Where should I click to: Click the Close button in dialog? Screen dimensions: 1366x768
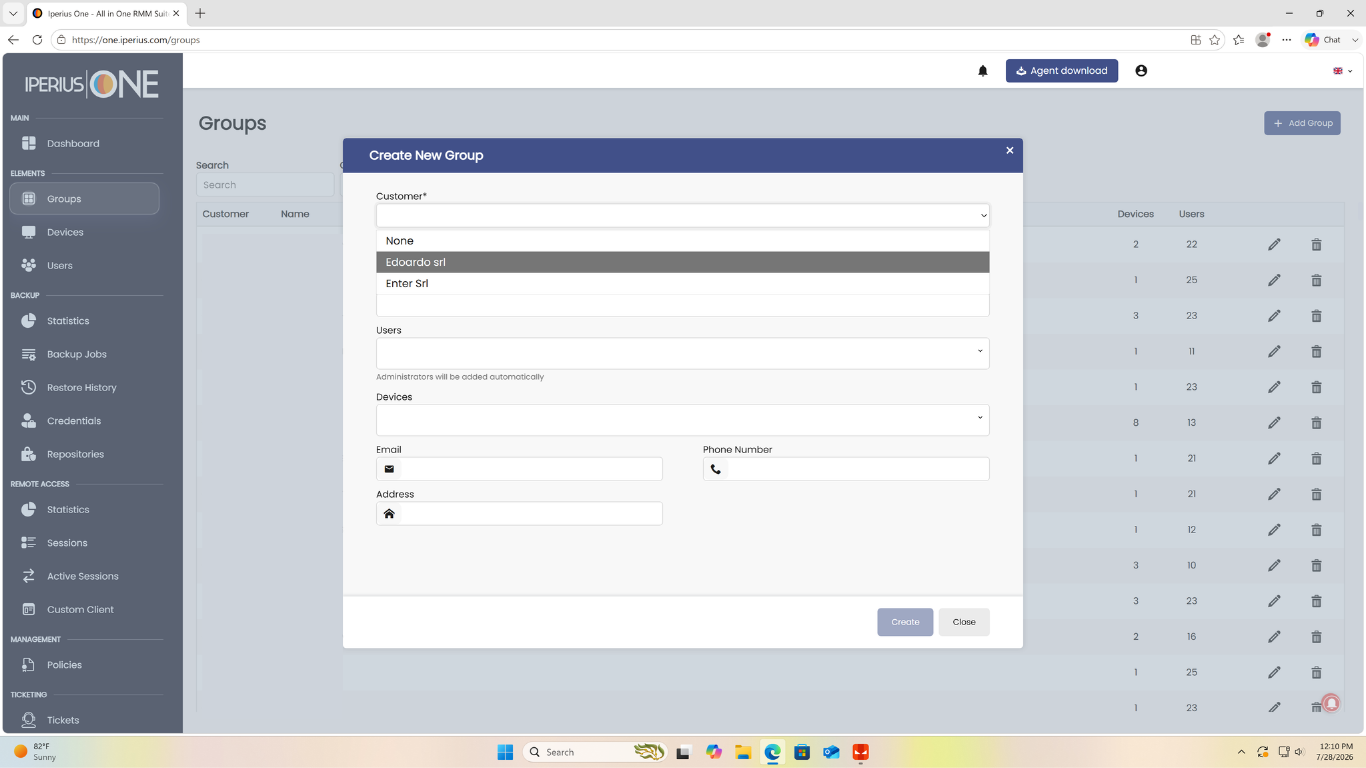pyautogui.click(x=964, y=622)
